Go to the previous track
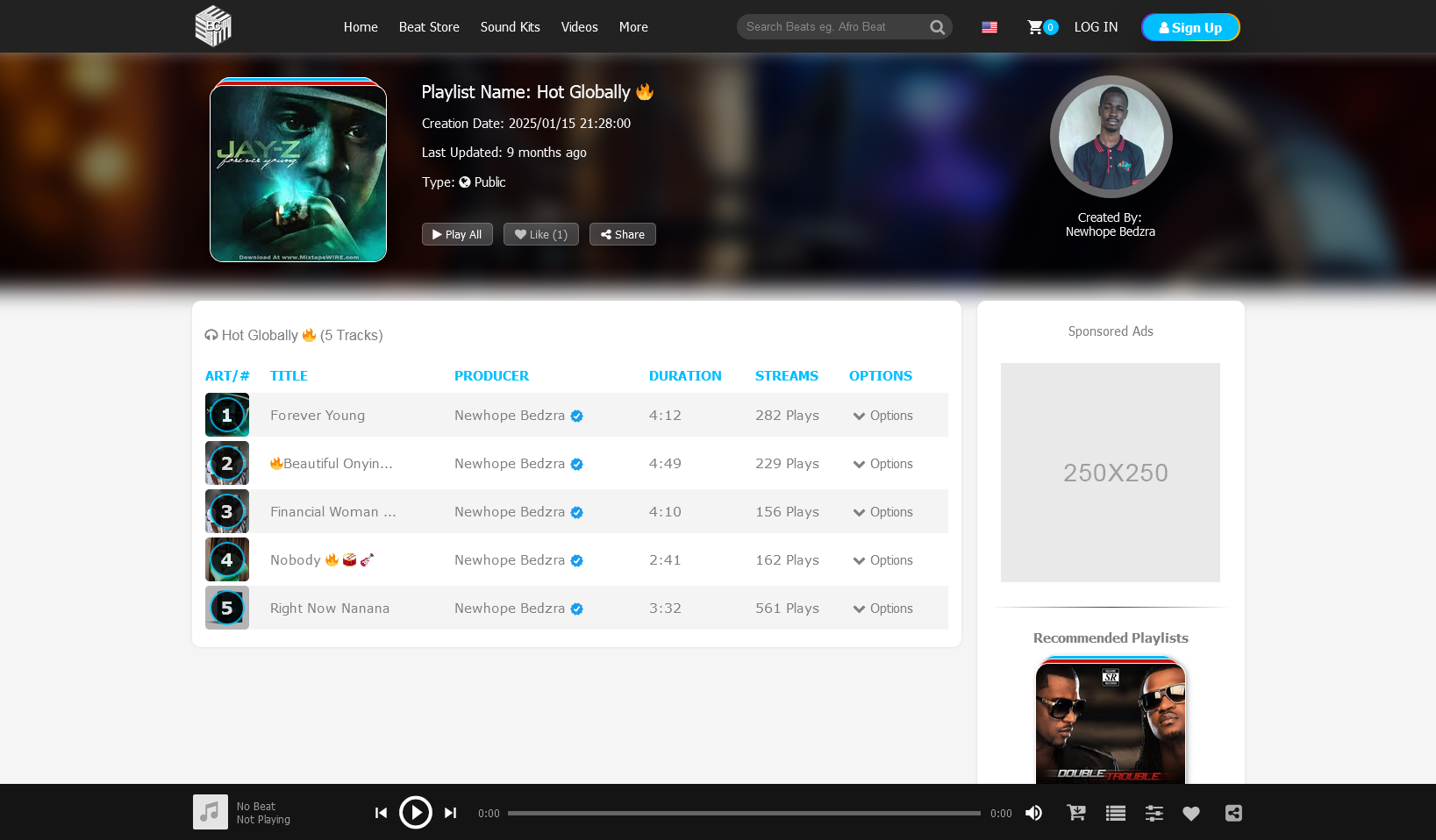 coord(381,813)
